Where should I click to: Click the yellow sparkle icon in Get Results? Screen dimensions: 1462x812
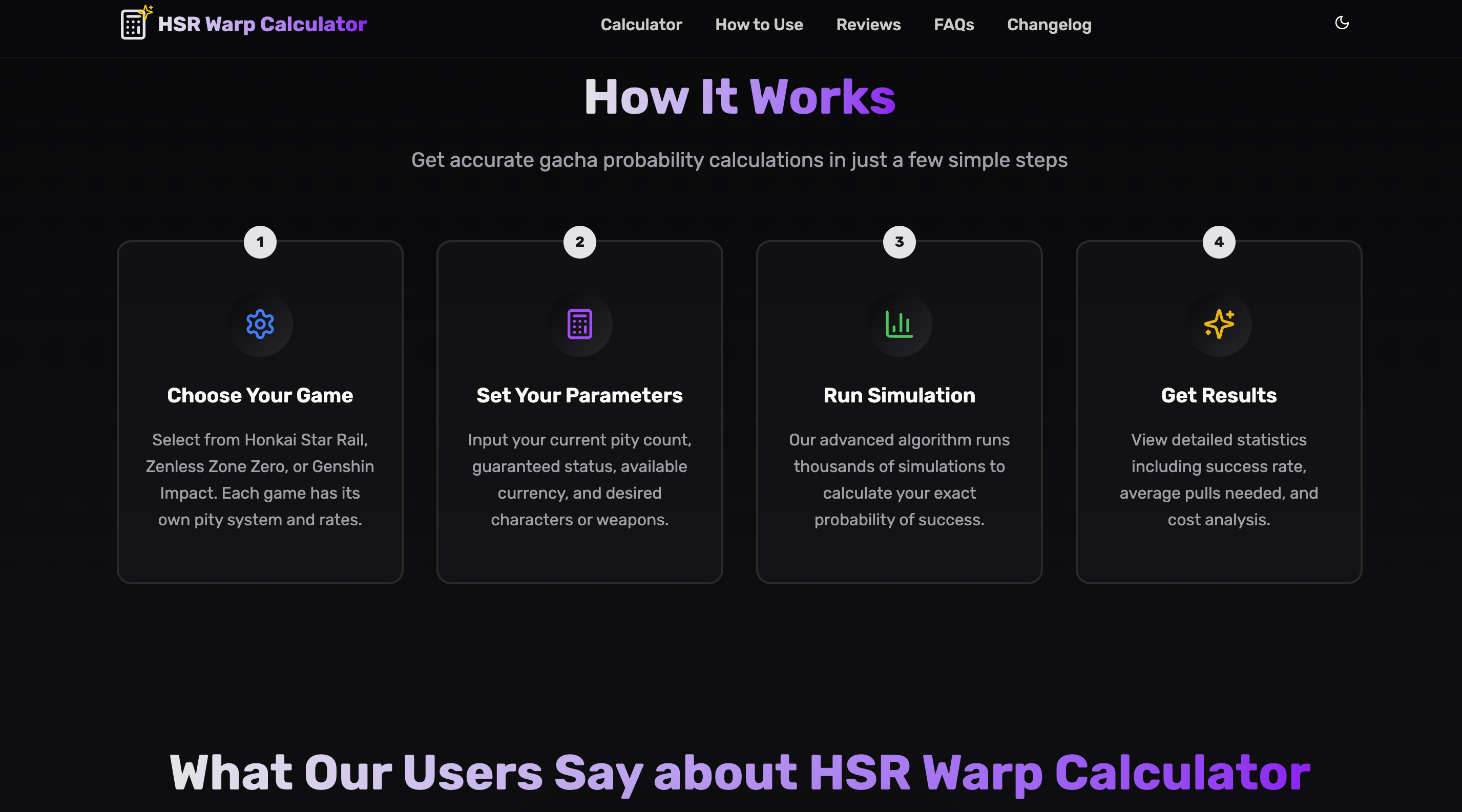[x=1219, y=324]
